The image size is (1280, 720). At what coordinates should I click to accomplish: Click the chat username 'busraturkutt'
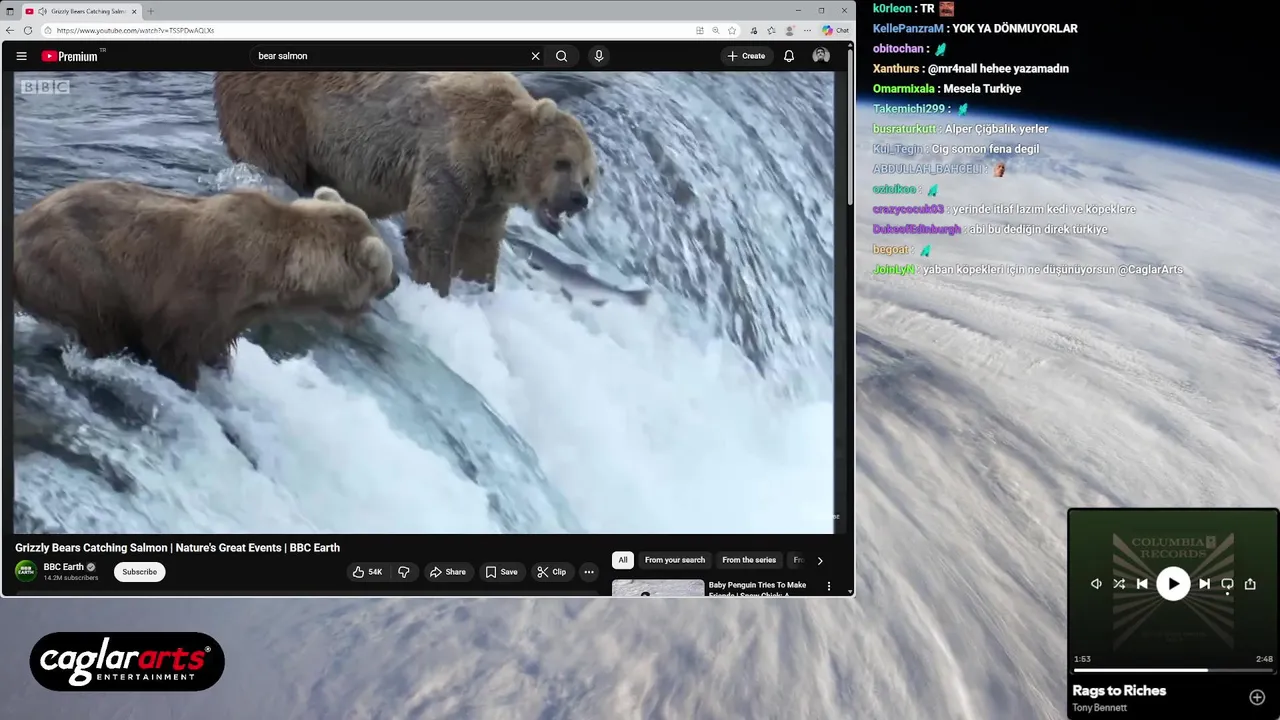(905, 129)
